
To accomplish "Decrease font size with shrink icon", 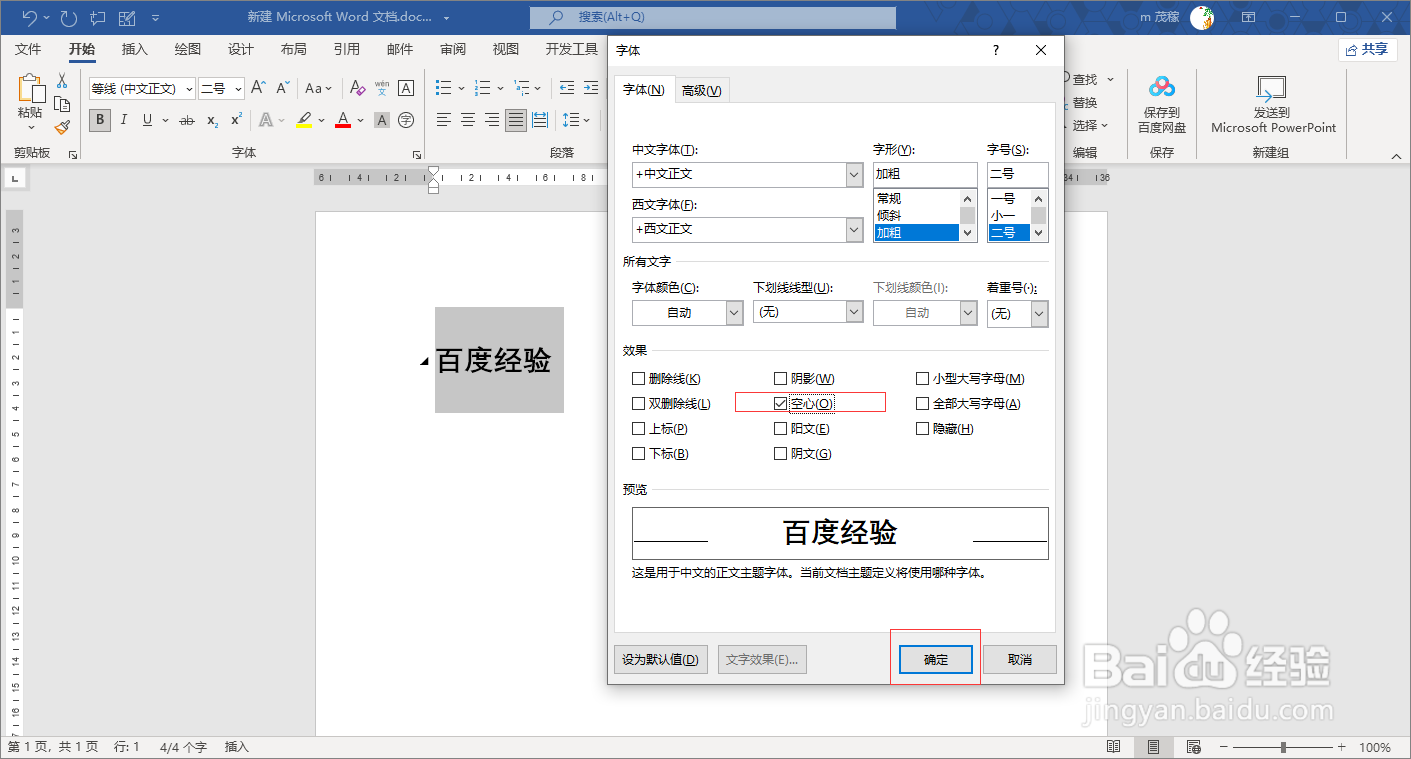I will [283, 88].
